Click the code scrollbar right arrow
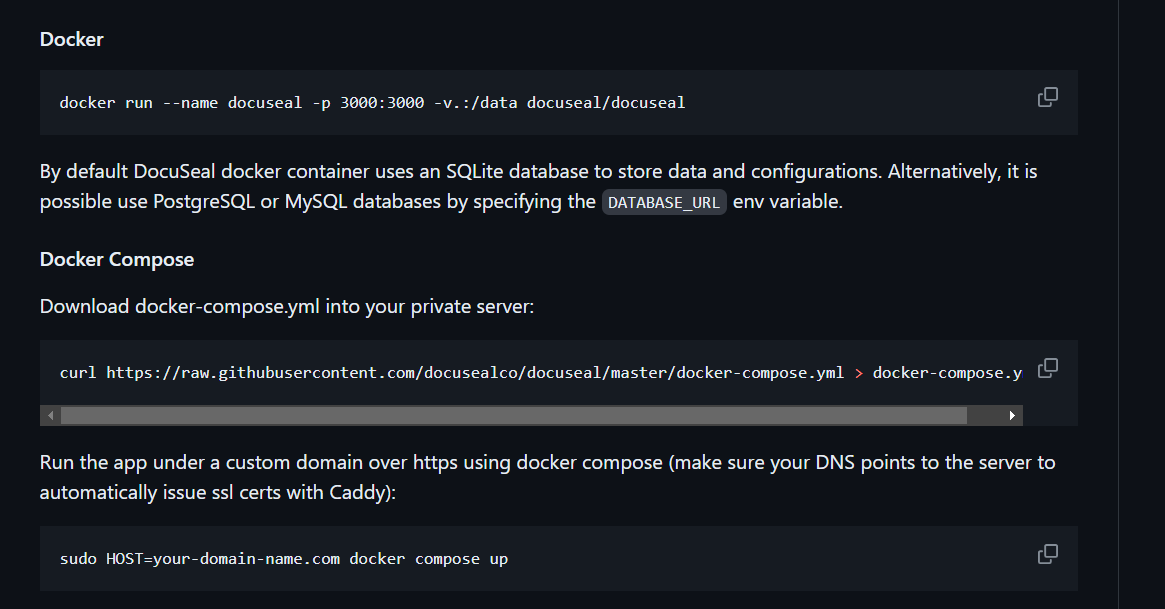The width and height of the screenshot is (1165, 609). pos(1012,415)
